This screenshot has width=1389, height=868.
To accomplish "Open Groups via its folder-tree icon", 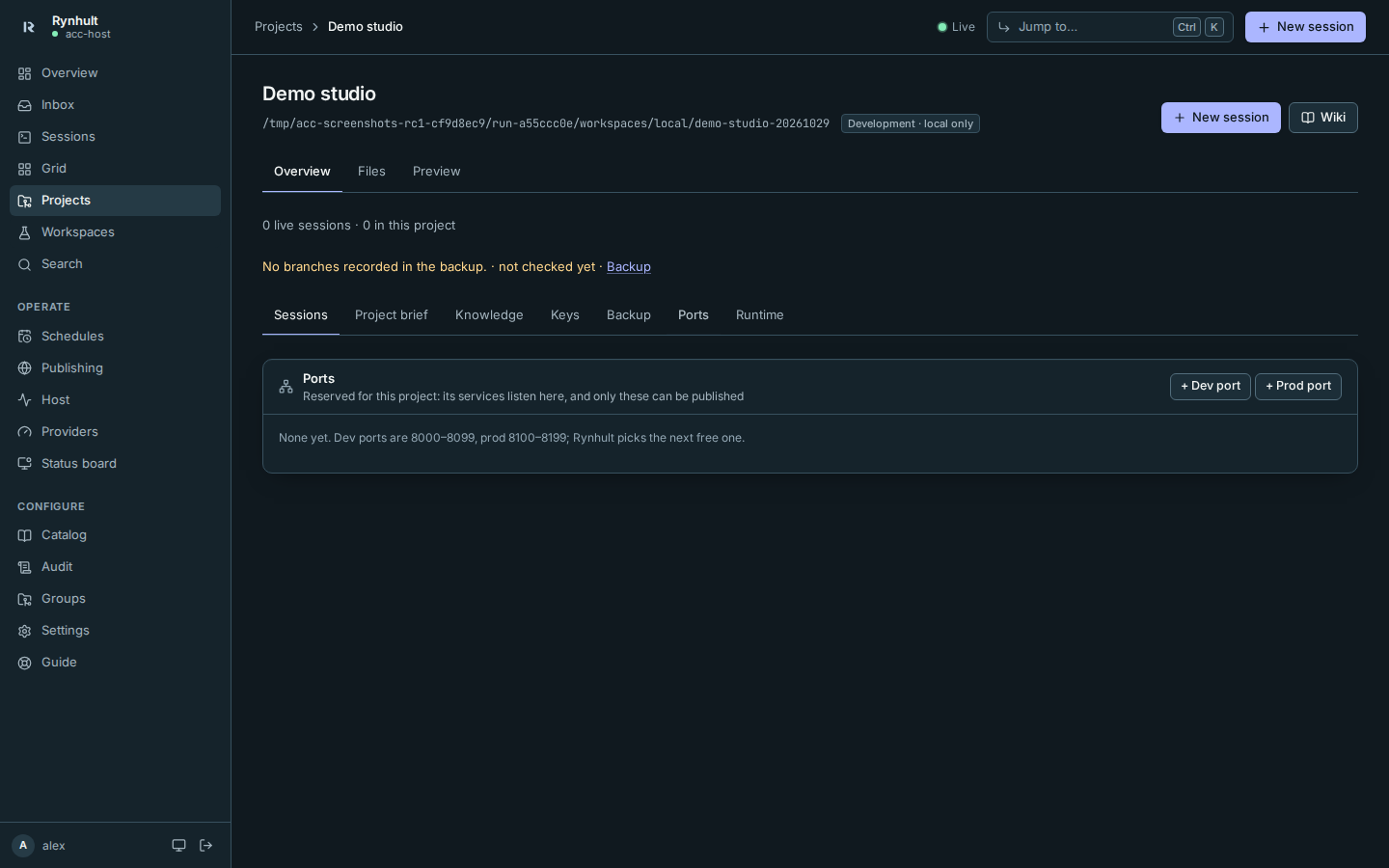I will (x=25, y=599).
